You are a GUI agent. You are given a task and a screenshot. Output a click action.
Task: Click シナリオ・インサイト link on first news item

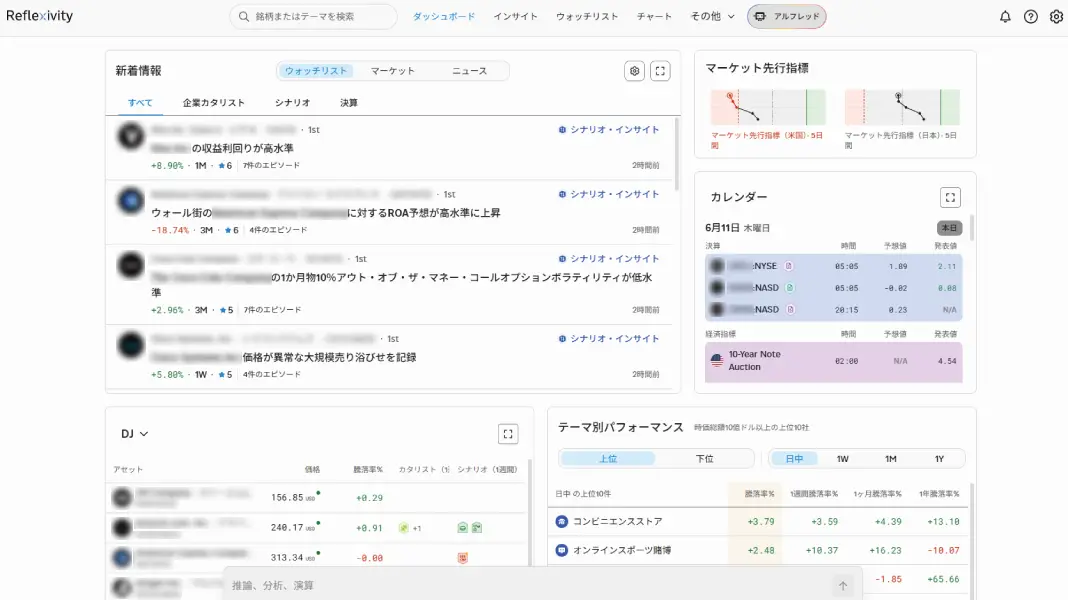609,129
